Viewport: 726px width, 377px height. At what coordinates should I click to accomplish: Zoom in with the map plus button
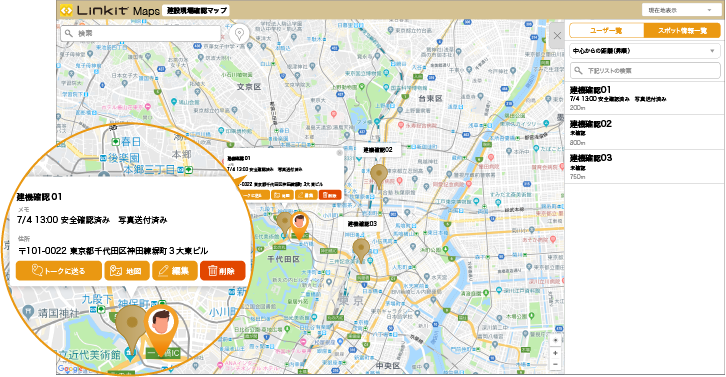[x=556, y=353]
